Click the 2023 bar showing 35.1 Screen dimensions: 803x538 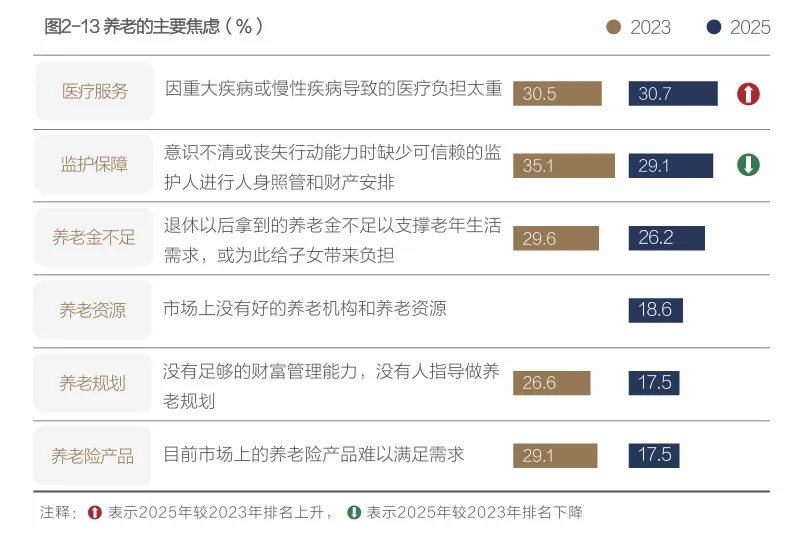564,166
